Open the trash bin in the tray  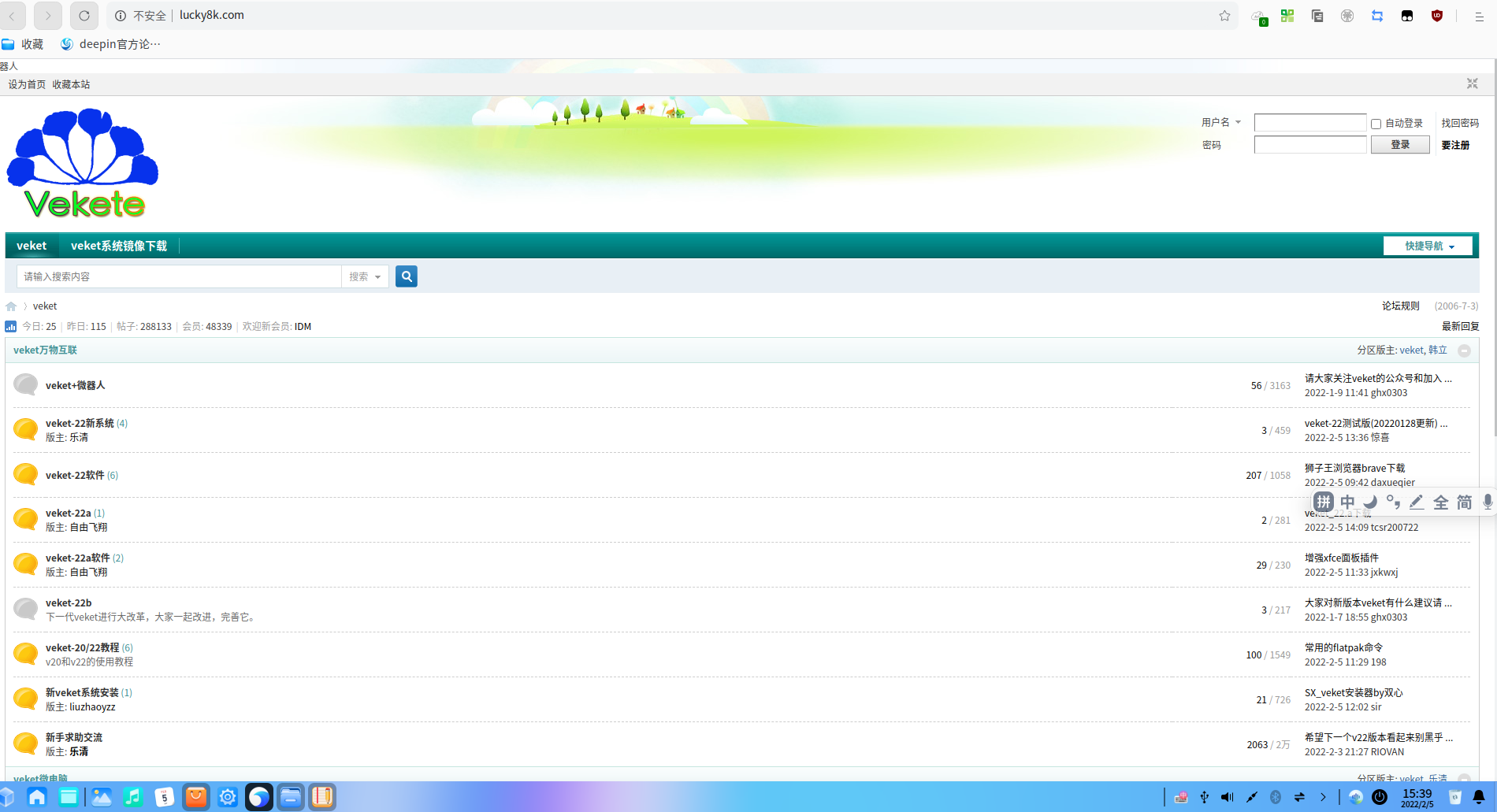[1455, 797]
